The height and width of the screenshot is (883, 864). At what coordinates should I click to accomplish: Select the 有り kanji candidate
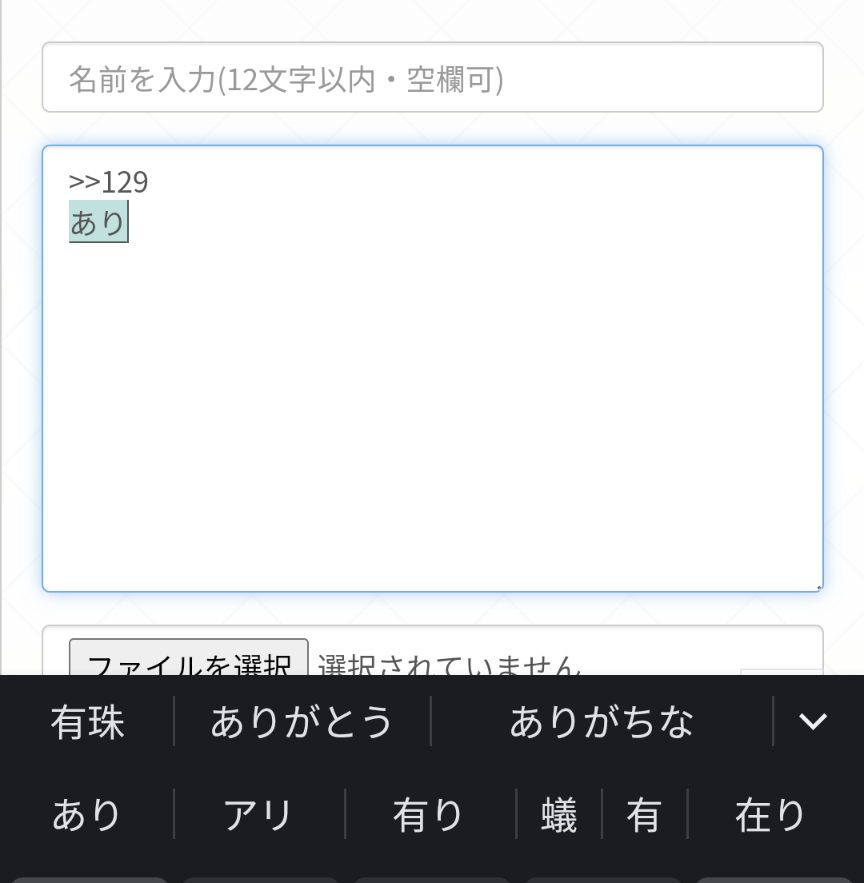429,815
